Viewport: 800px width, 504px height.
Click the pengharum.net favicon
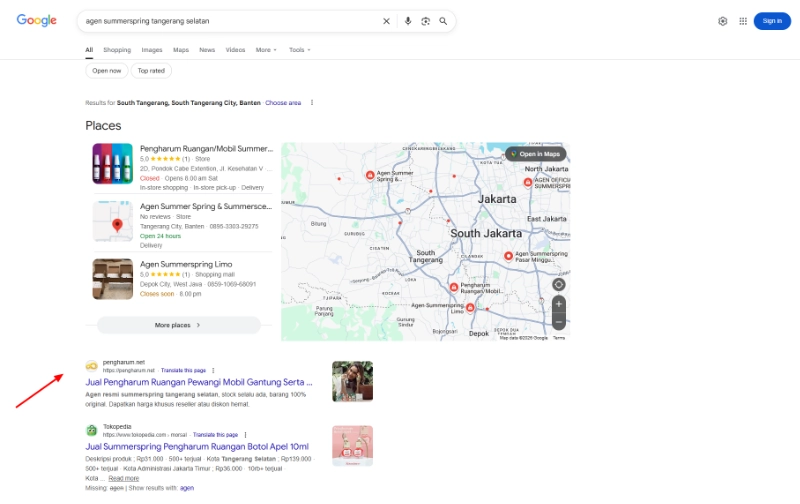tap(91, 366)
